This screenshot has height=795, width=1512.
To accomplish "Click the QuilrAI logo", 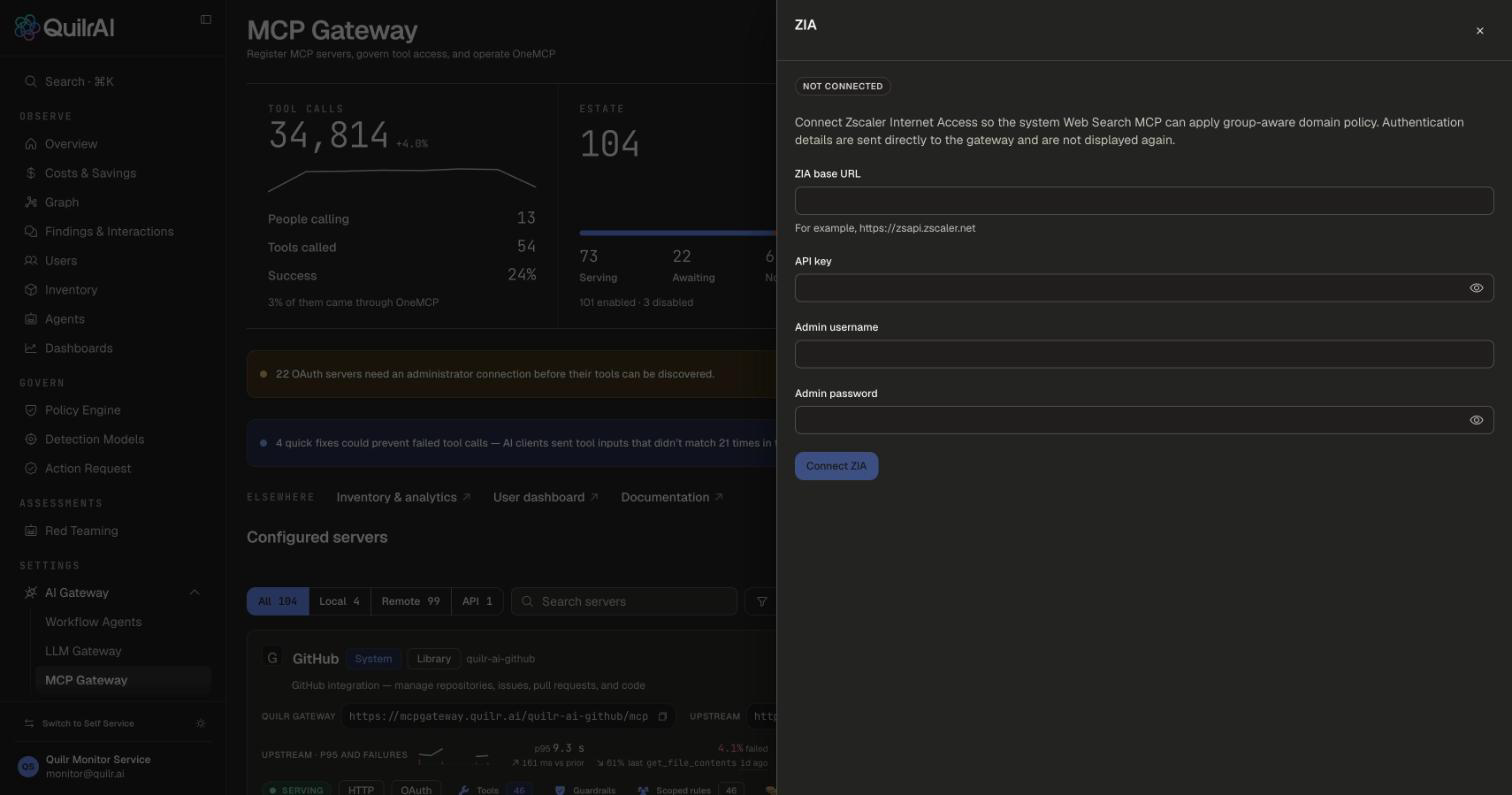I will point(64,27).
